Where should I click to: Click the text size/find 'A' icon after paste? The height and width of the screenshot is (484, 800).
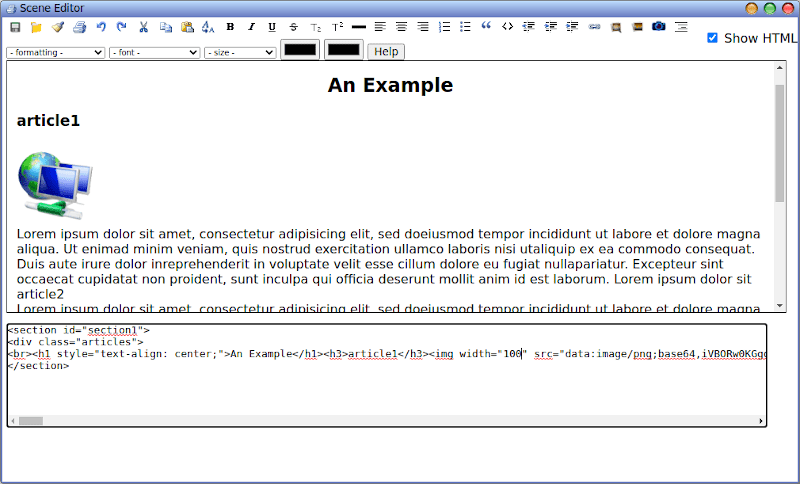point(208,27)
